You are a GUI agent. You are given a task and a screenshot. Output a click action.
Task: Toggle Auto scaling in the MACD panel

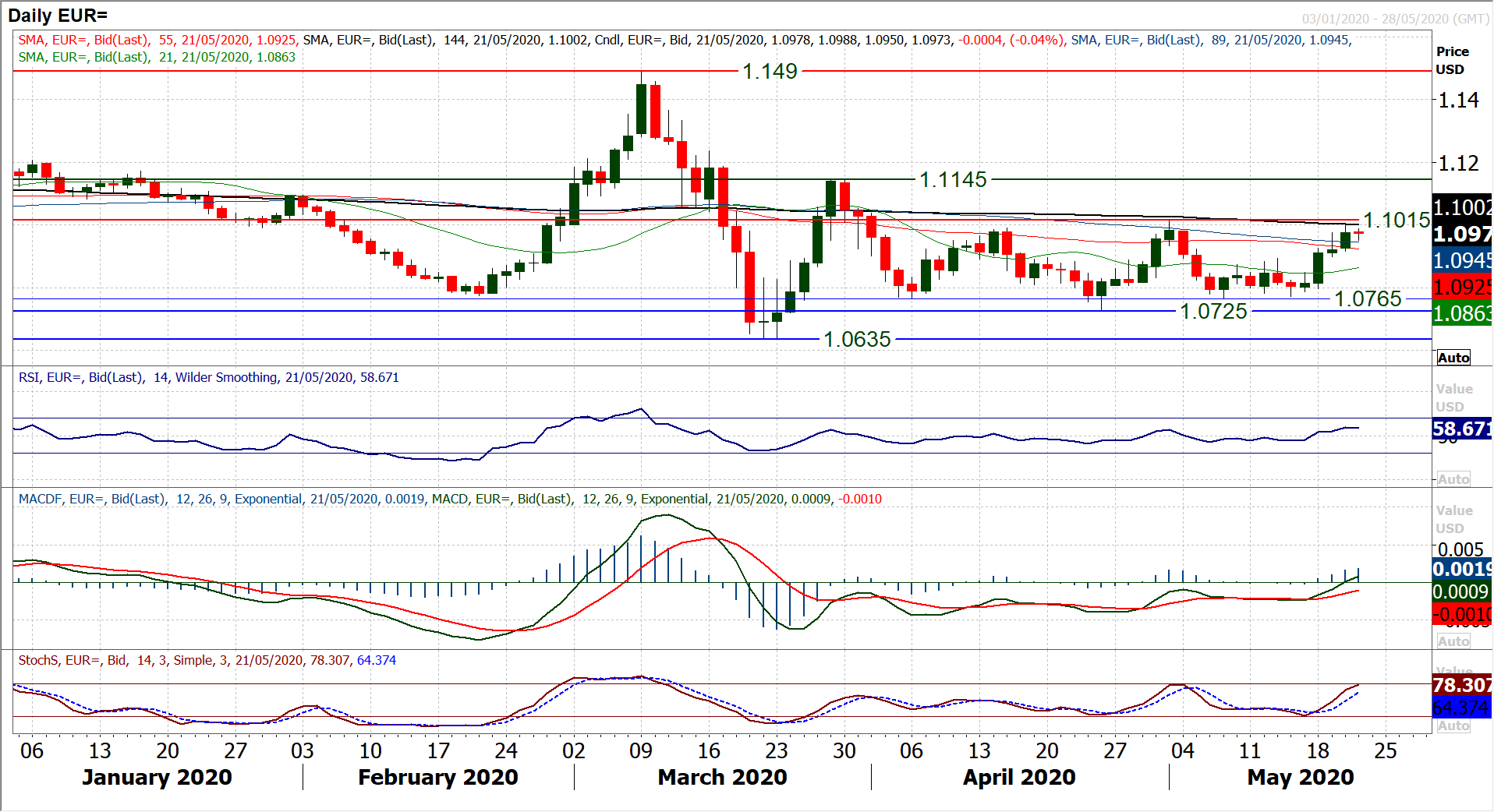pyautogui.click(x=1453, y=641)
